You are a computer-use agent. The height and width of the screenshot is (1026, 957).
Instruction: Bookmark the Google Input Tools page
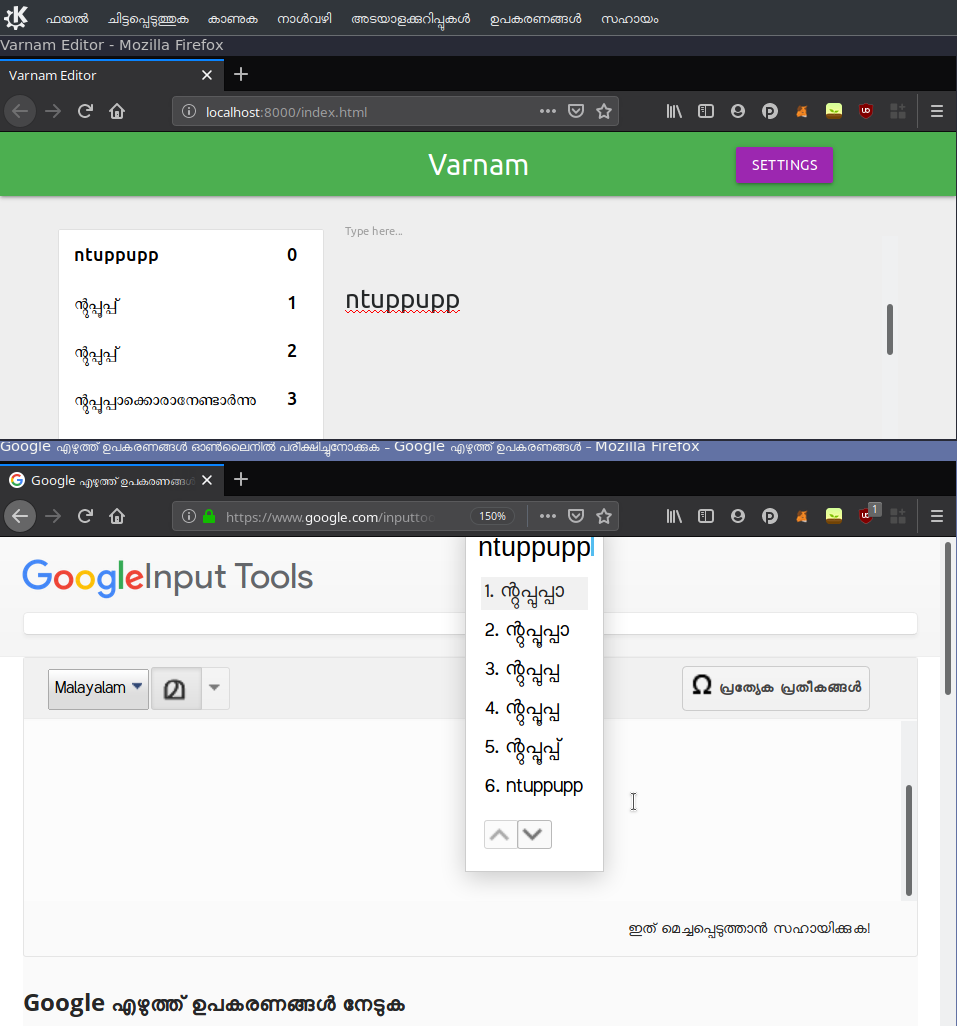click(604, 516)
